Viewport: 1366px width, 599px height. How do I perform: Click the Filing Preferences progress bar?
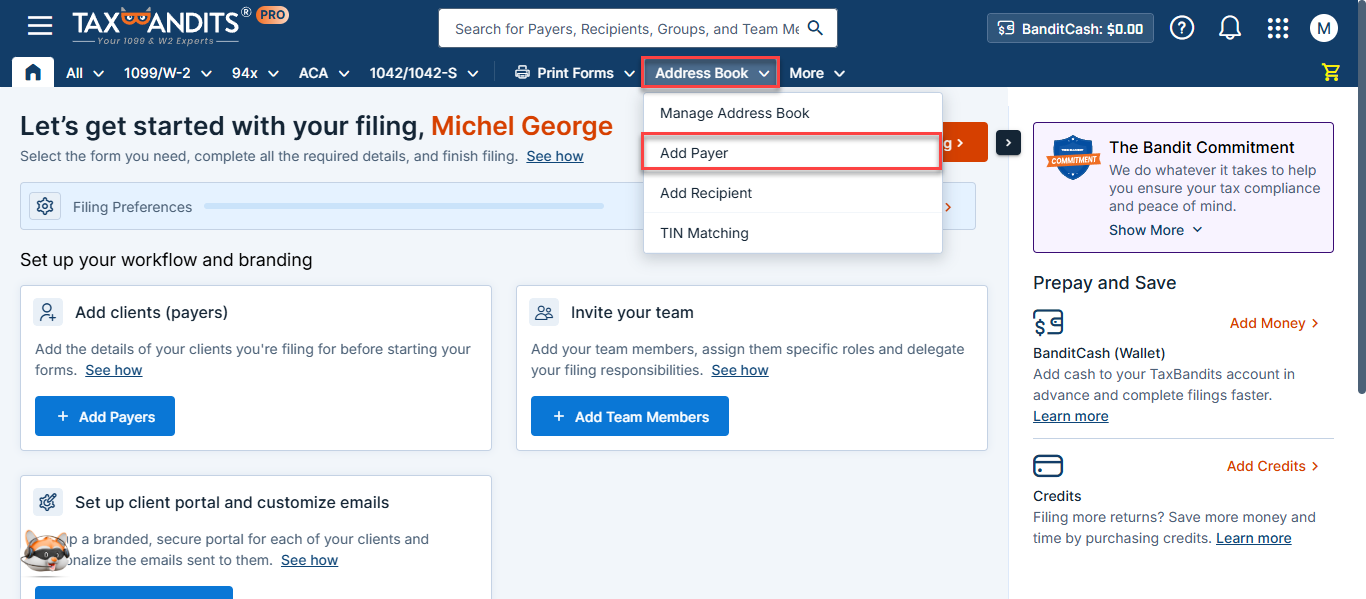404,206
